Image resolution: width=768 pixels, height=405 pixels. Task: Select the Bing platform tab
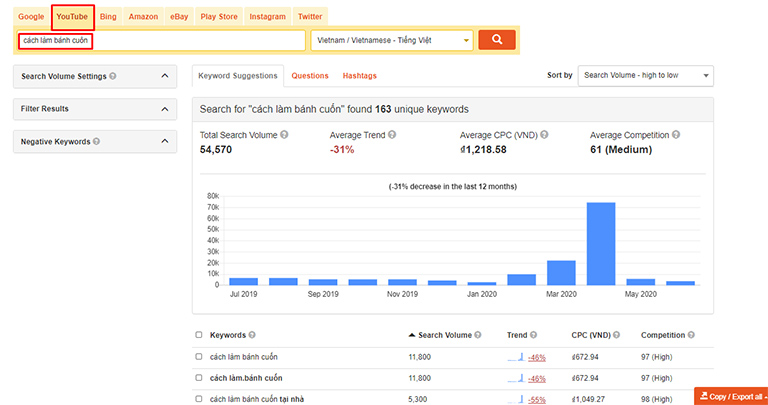tap(108, 17)
